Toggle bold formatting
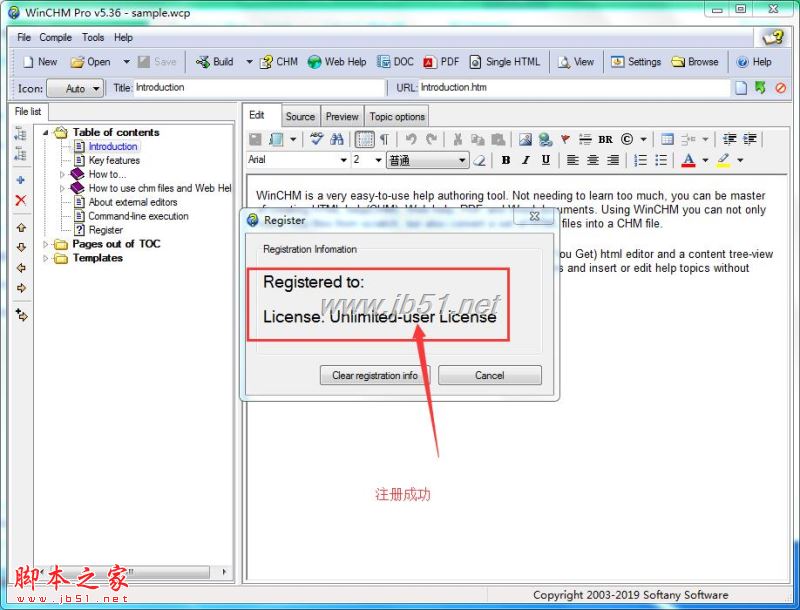The width and height of the screenshot is (800, 610). (506, 160)
